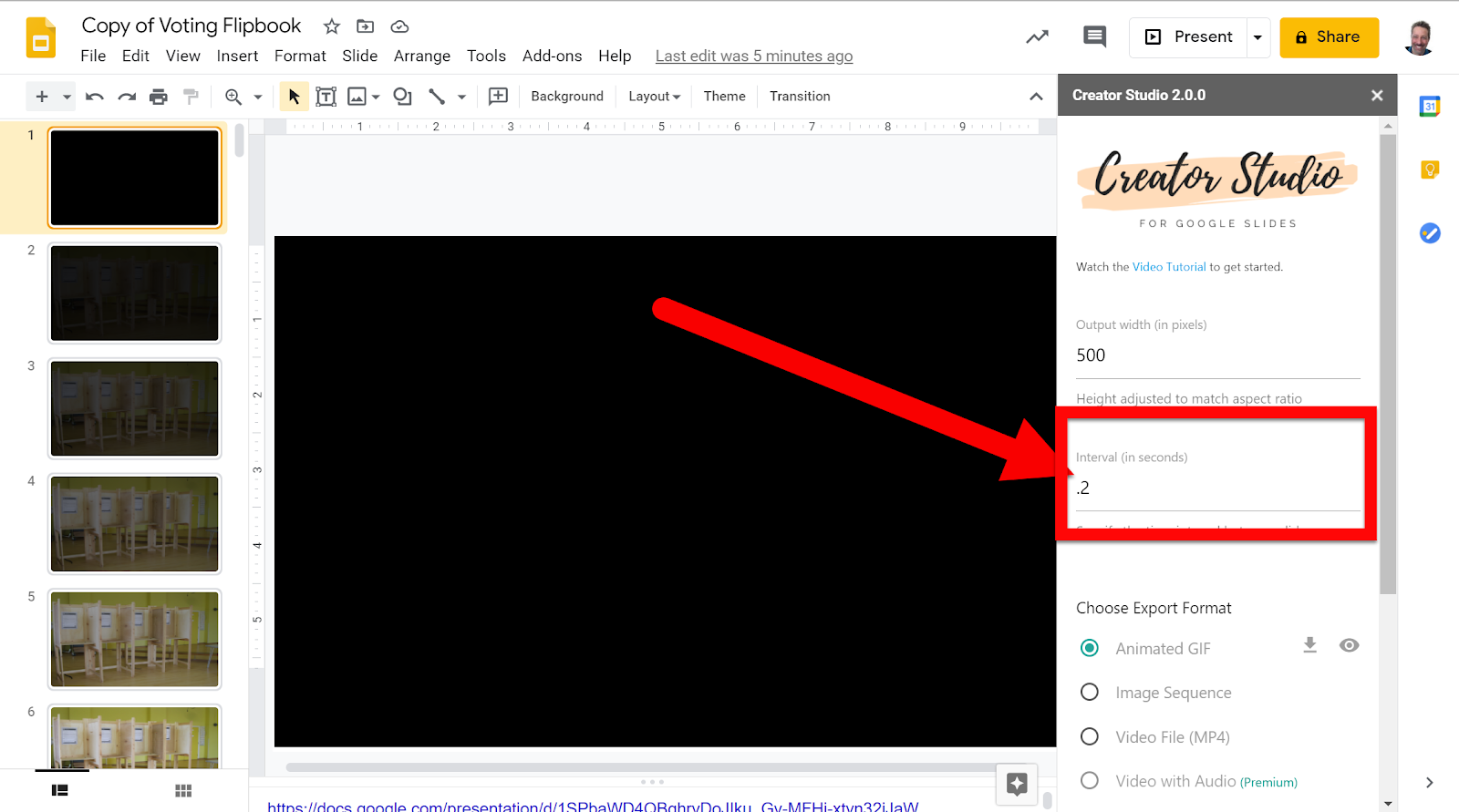The image size is (1459, 812).
Task: Expand the line type dropdown arrow
Action: point(461,97)
